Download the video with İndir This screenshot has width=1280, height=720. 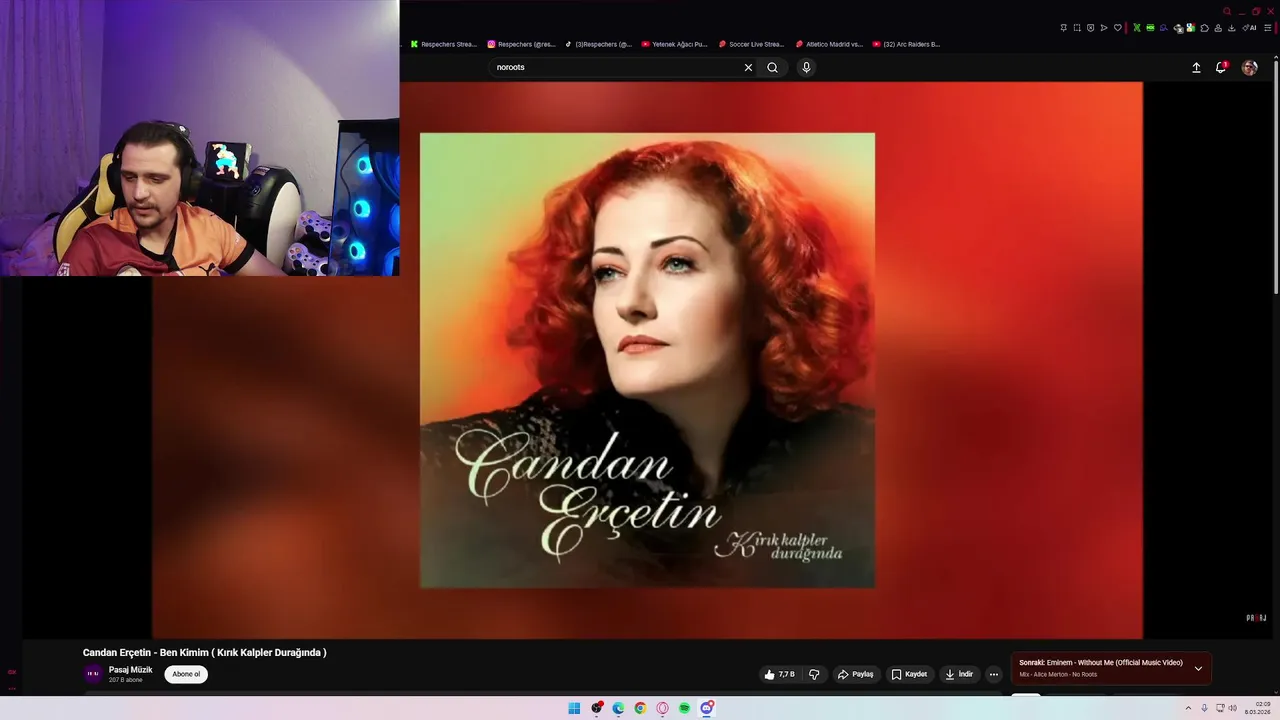point(959,674)
